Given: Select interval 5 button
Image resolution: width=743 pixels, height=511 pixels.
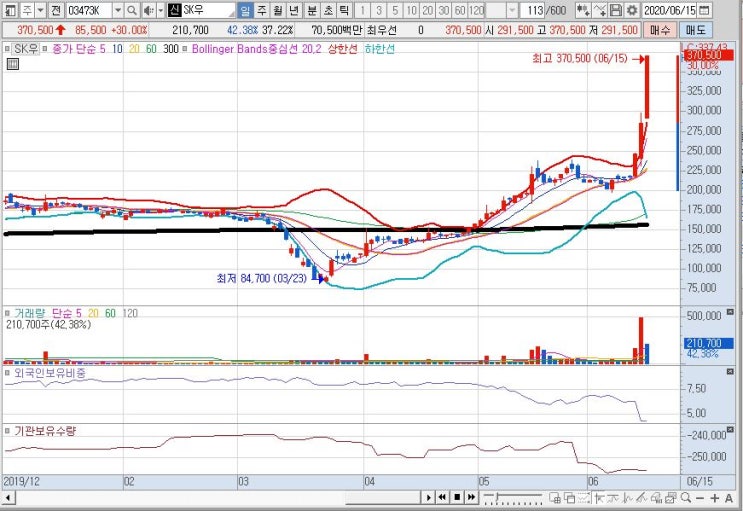Looking at the screenshot, I should tap(395, 10).
